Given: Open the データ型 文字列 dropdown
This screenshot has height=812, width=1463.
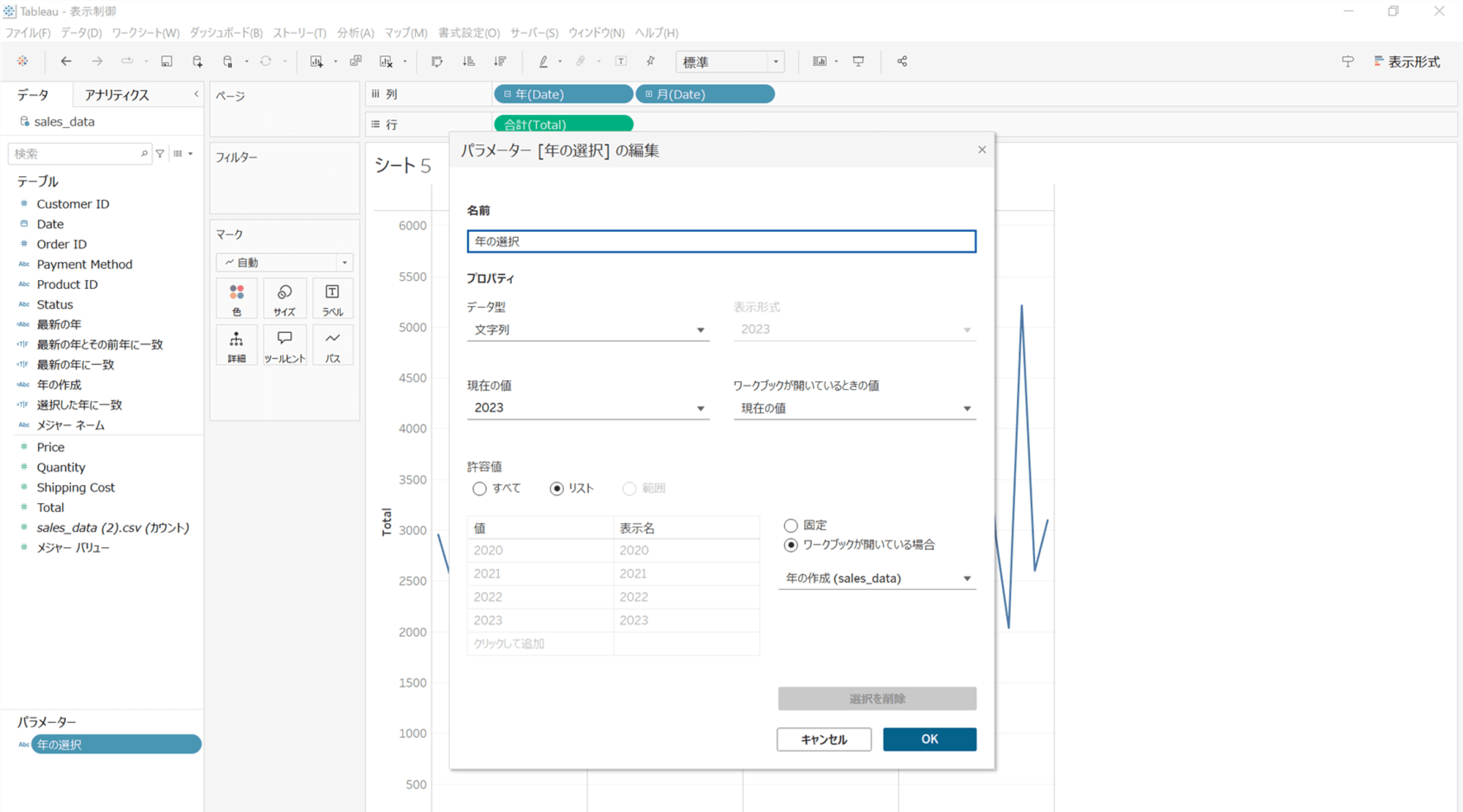Looking at the screenshot, I should tap(588, 330).
